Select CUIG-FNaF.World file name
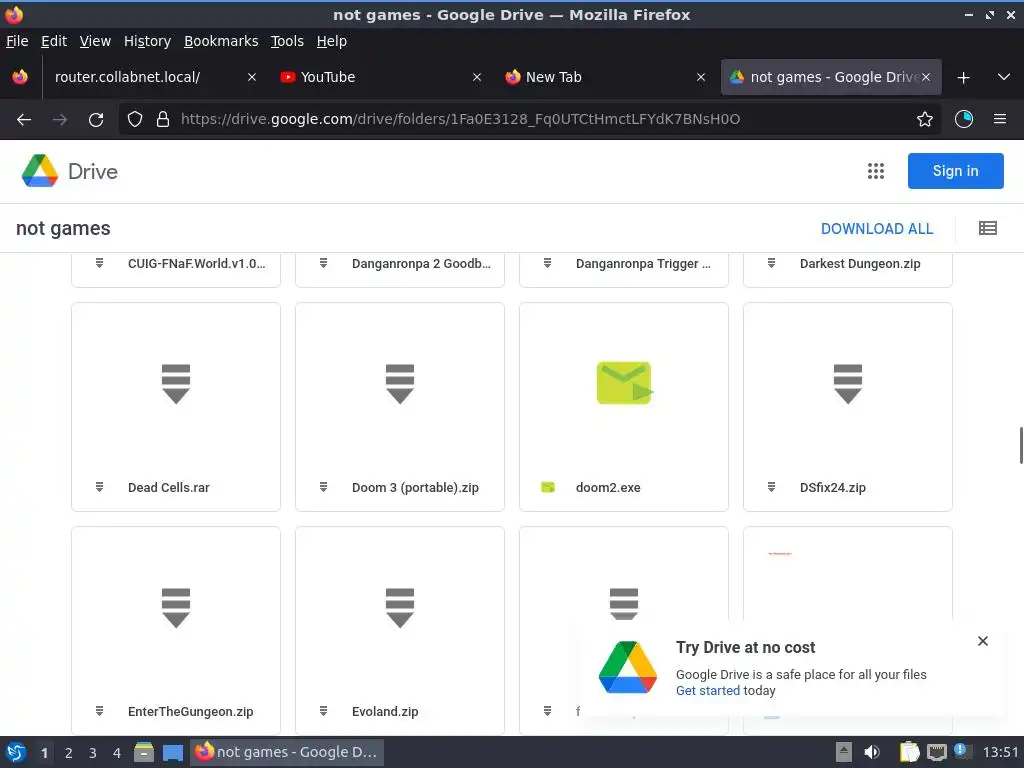 coord(197,264)
